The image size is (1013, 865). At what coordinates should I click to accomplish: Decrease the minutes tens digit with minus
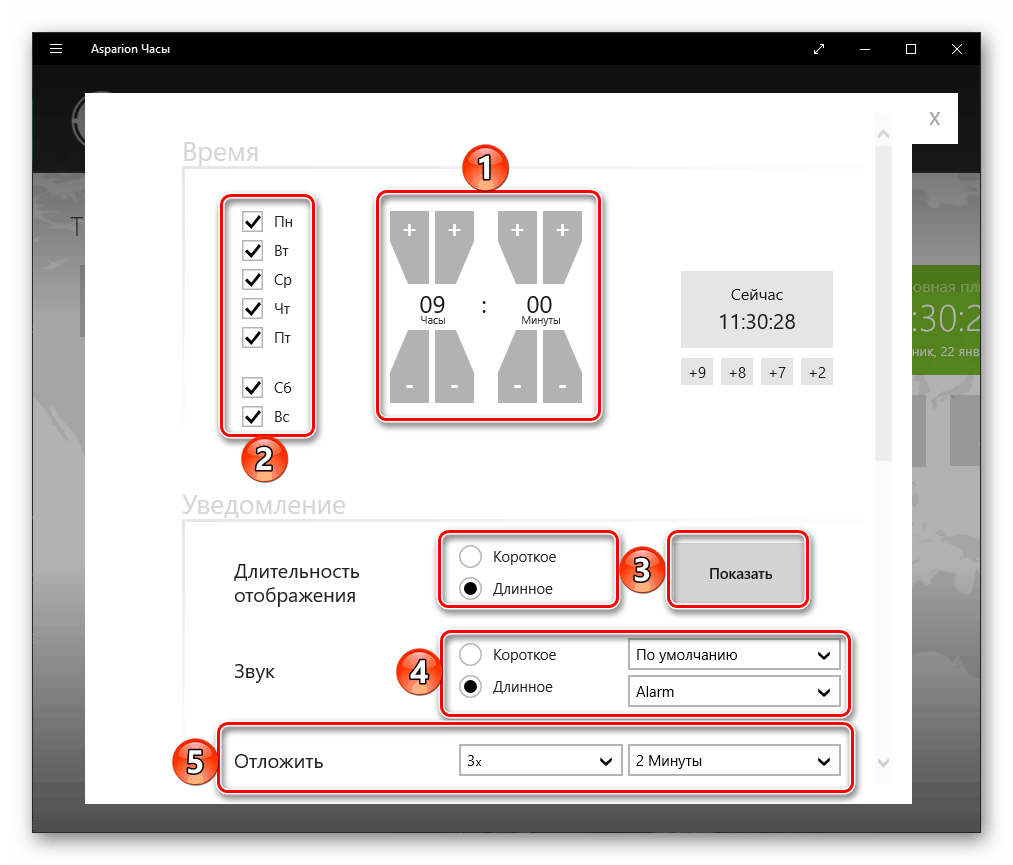(517, 367)
